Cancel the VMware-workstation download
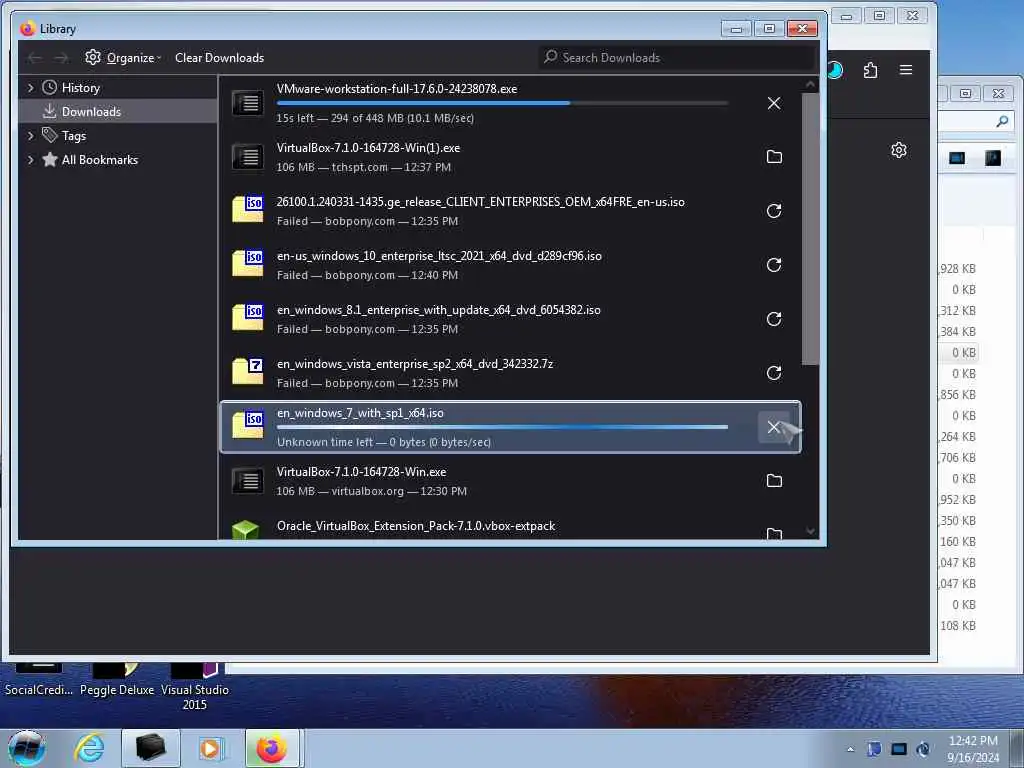1024x768 pixels. [x=774, y=103]
